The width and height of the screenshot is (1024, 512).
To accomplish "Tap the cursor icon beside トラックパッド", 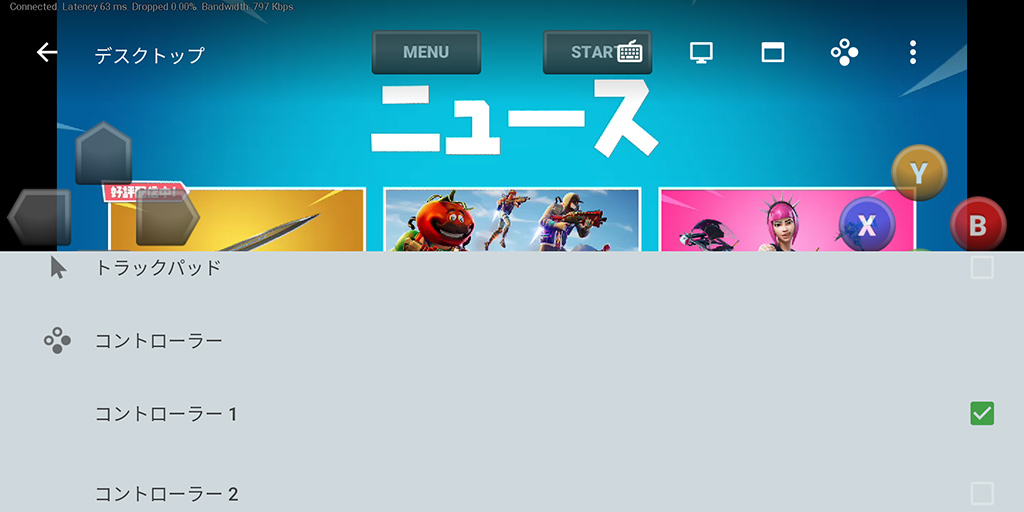I will (x=58, y=268).
